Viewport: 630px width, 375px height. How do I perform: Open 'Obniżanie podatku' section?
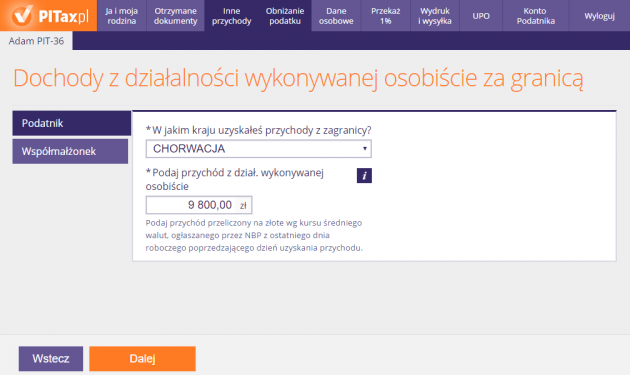click(x=285, y=16)
